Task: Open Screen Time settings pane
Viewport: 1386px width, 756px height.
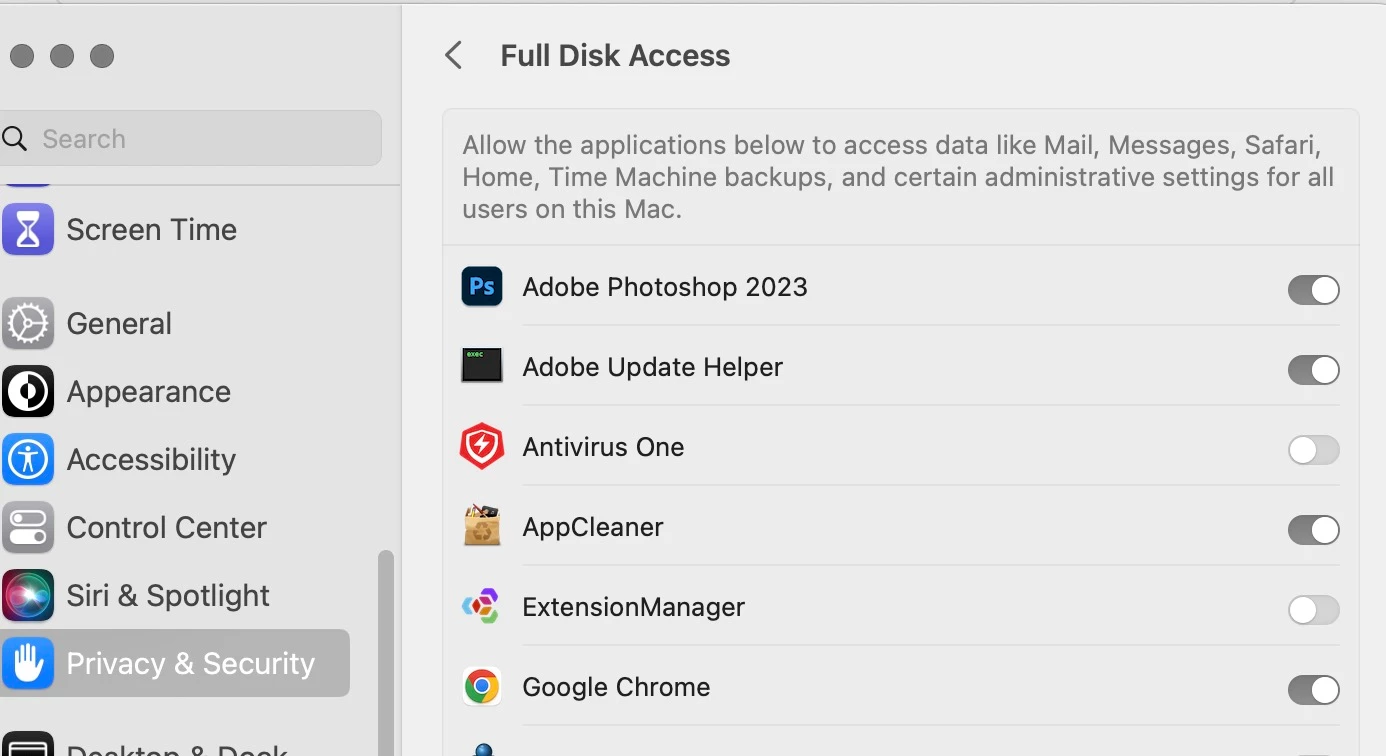Action: tap(175, 229)
